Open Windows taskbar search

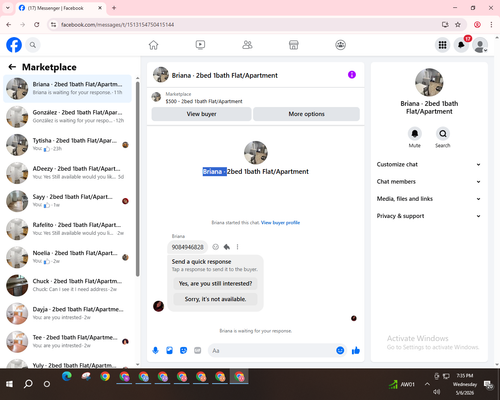click(28, 384)
